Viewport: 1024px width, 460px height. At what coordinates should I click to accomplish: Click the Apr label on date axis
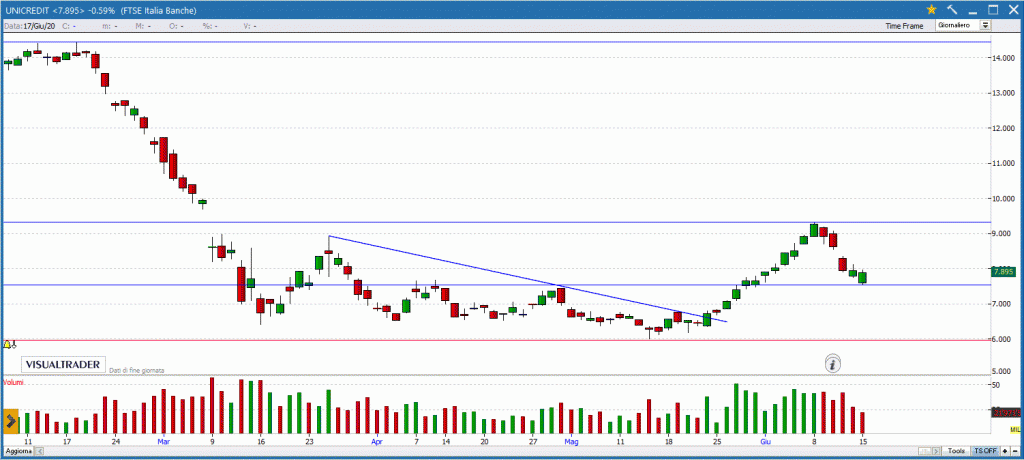coord(377,441)
